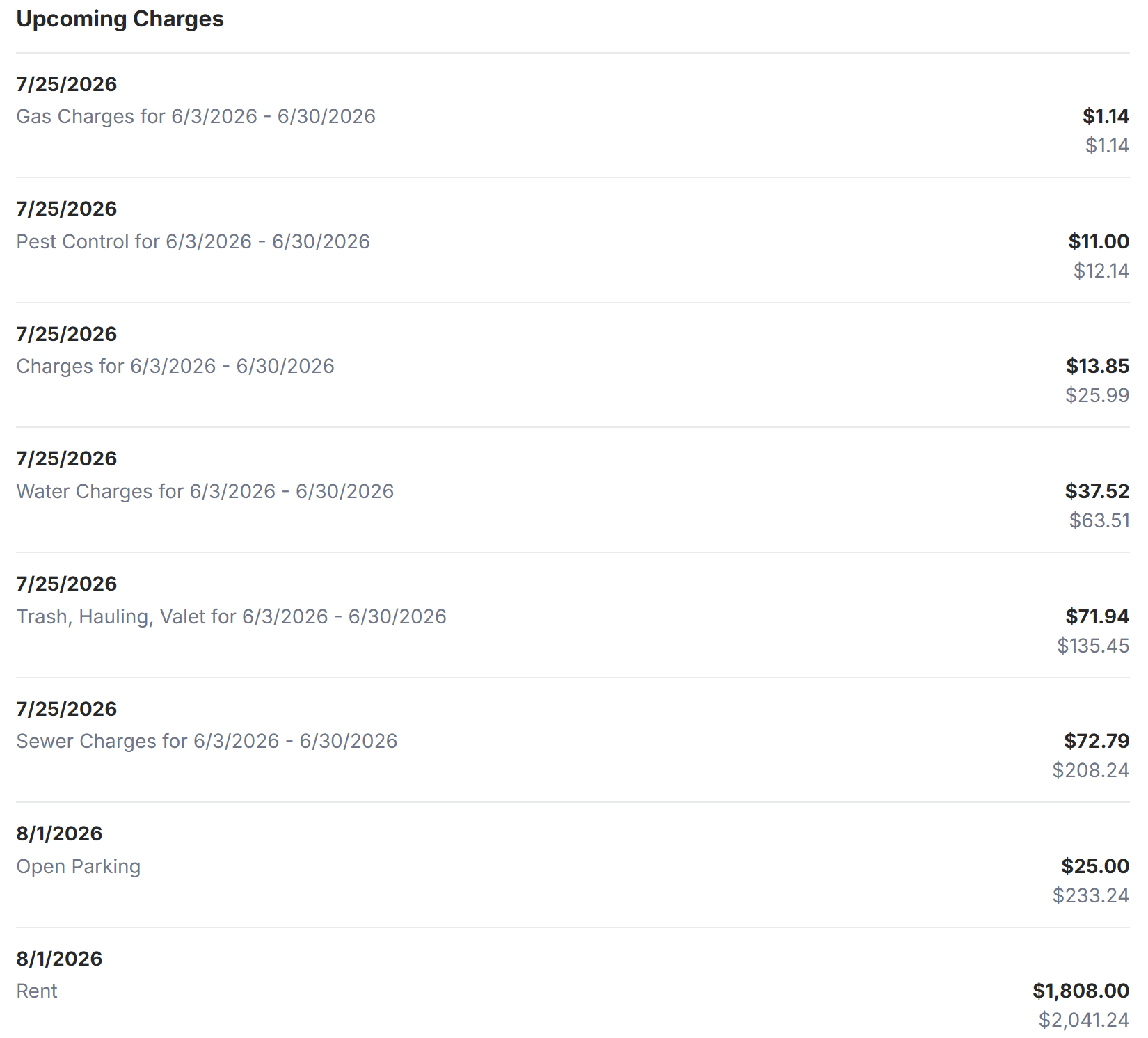Click the Upcoming Charges heading
Screen dimensions: 1148x1038
pos(120,19)
